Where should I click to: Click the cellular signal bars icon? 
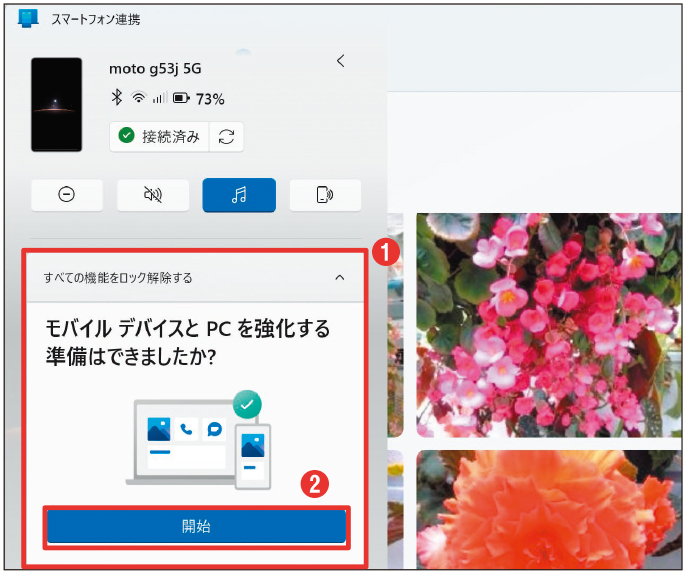click(160, 98)
